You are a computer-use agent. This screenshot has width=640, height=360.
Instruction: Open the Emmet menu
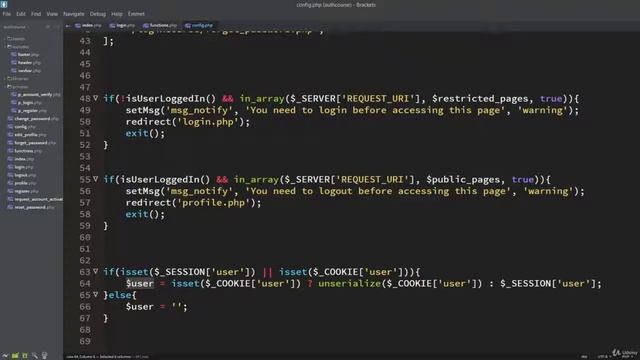click(136, 14)
